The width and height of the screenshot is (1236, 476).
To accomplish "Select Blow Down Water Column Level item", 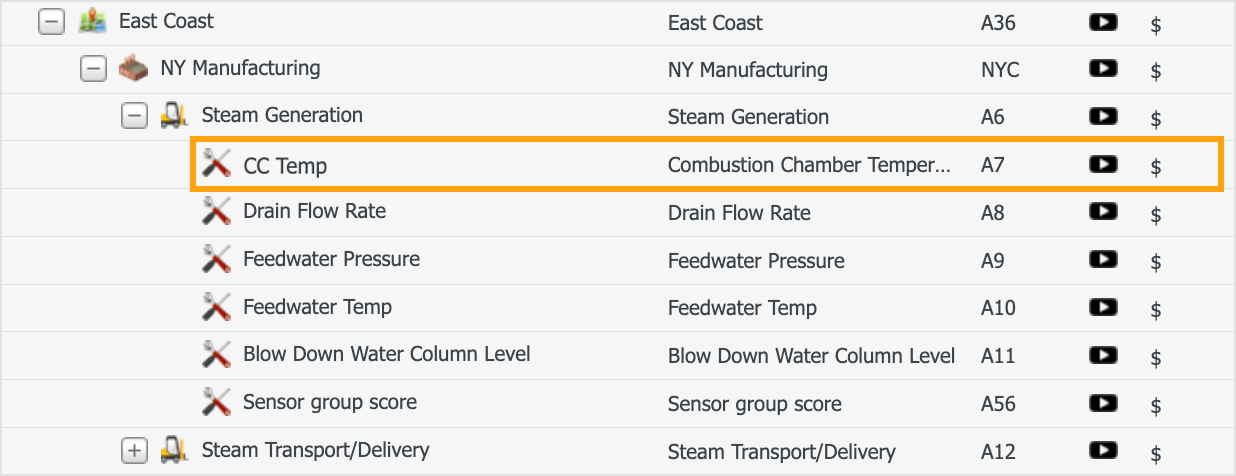I will point(386,354).
